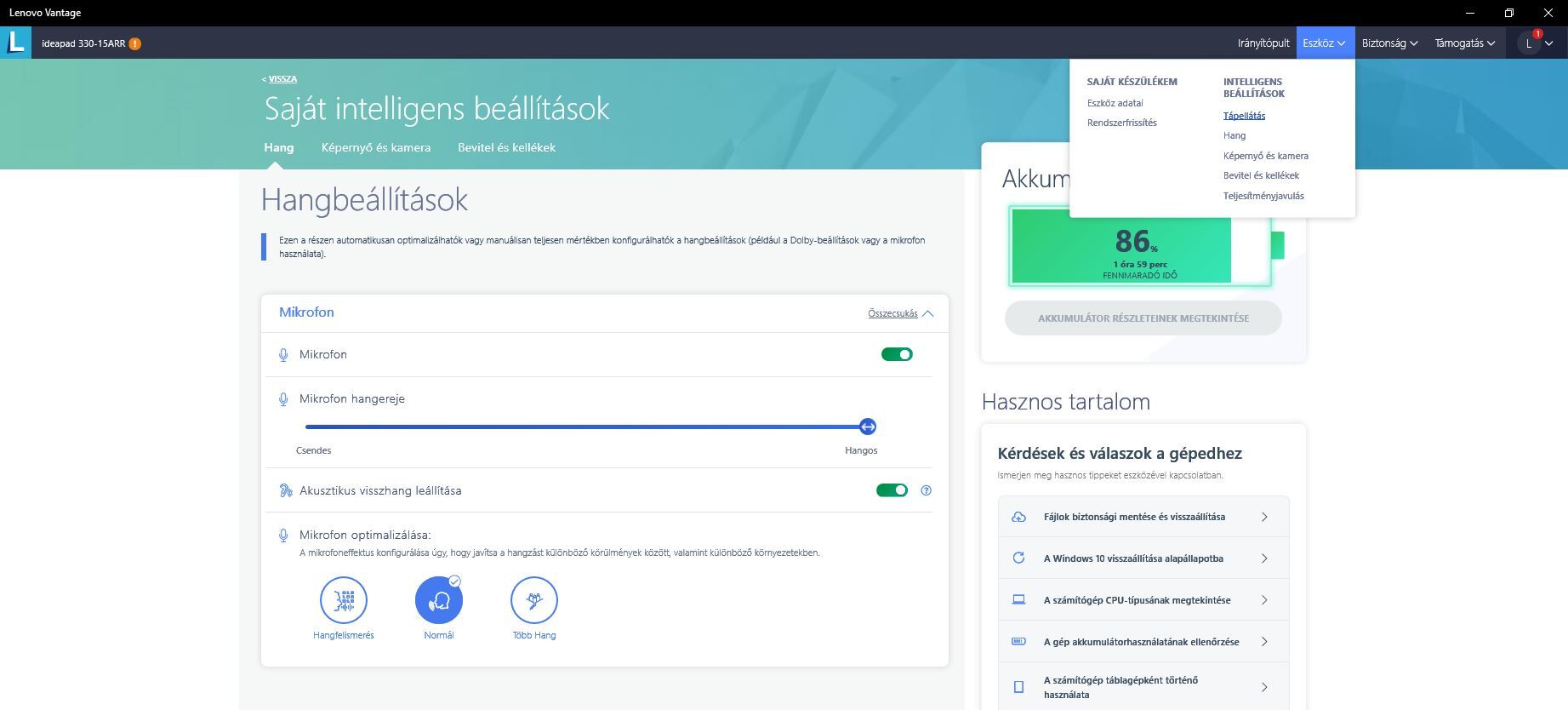Switch to the Hang tab
This screenshot has height=710, width=1568.
[x=279, y=147]
